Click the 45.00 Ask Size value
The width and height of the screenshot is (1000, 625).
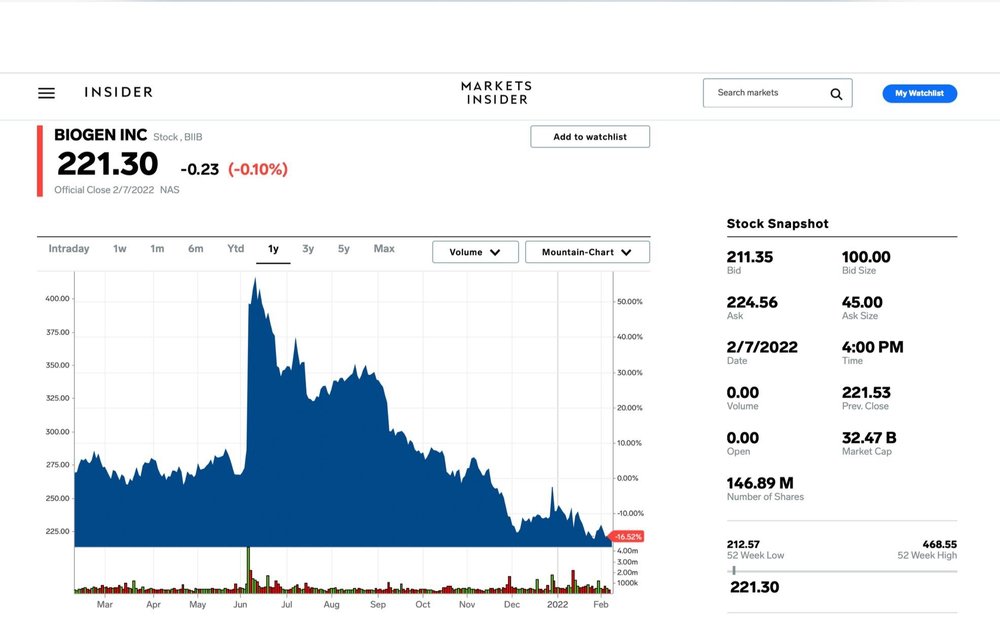tap(862, 302)
